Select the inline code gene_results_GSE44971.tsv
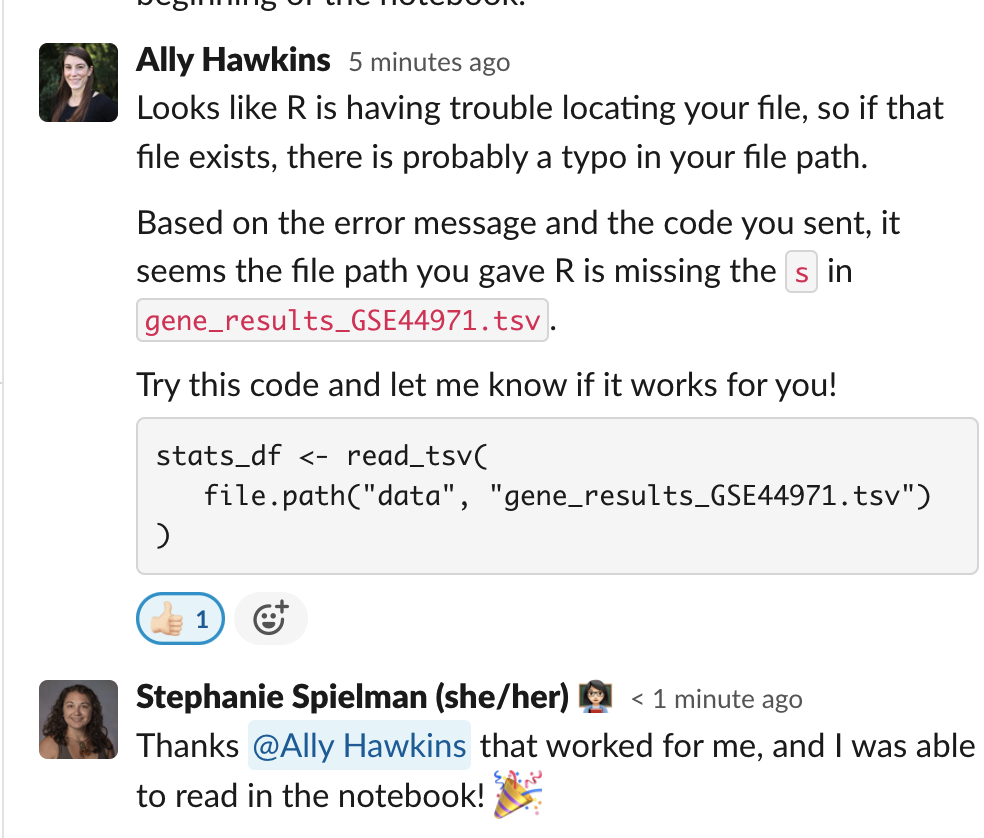This screenshot has width=984, height=838. coord(341,319)
